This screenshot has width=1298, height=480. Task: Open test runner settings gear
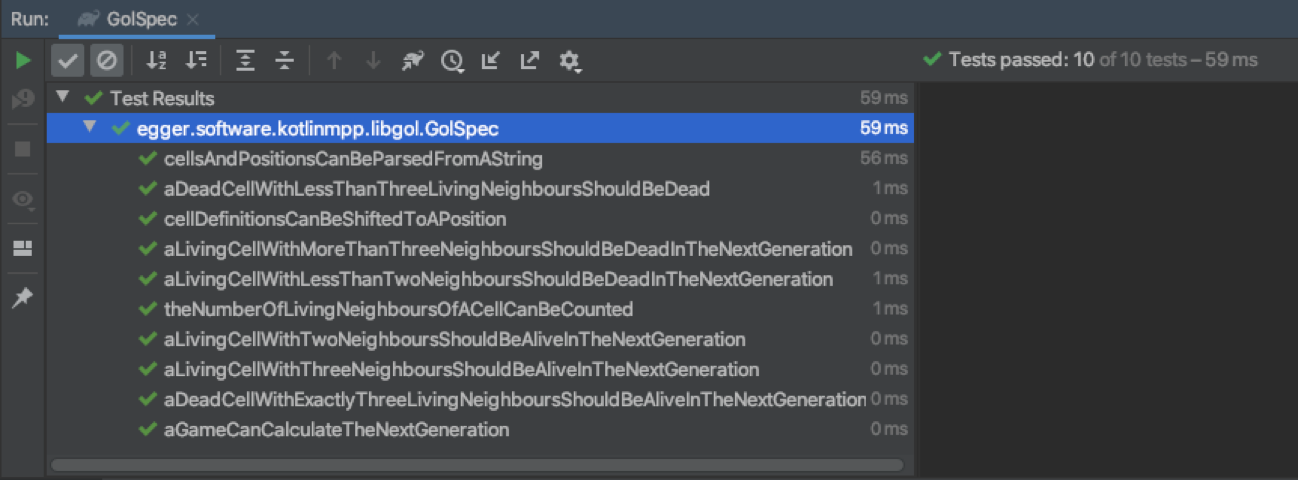pos(570,62)
